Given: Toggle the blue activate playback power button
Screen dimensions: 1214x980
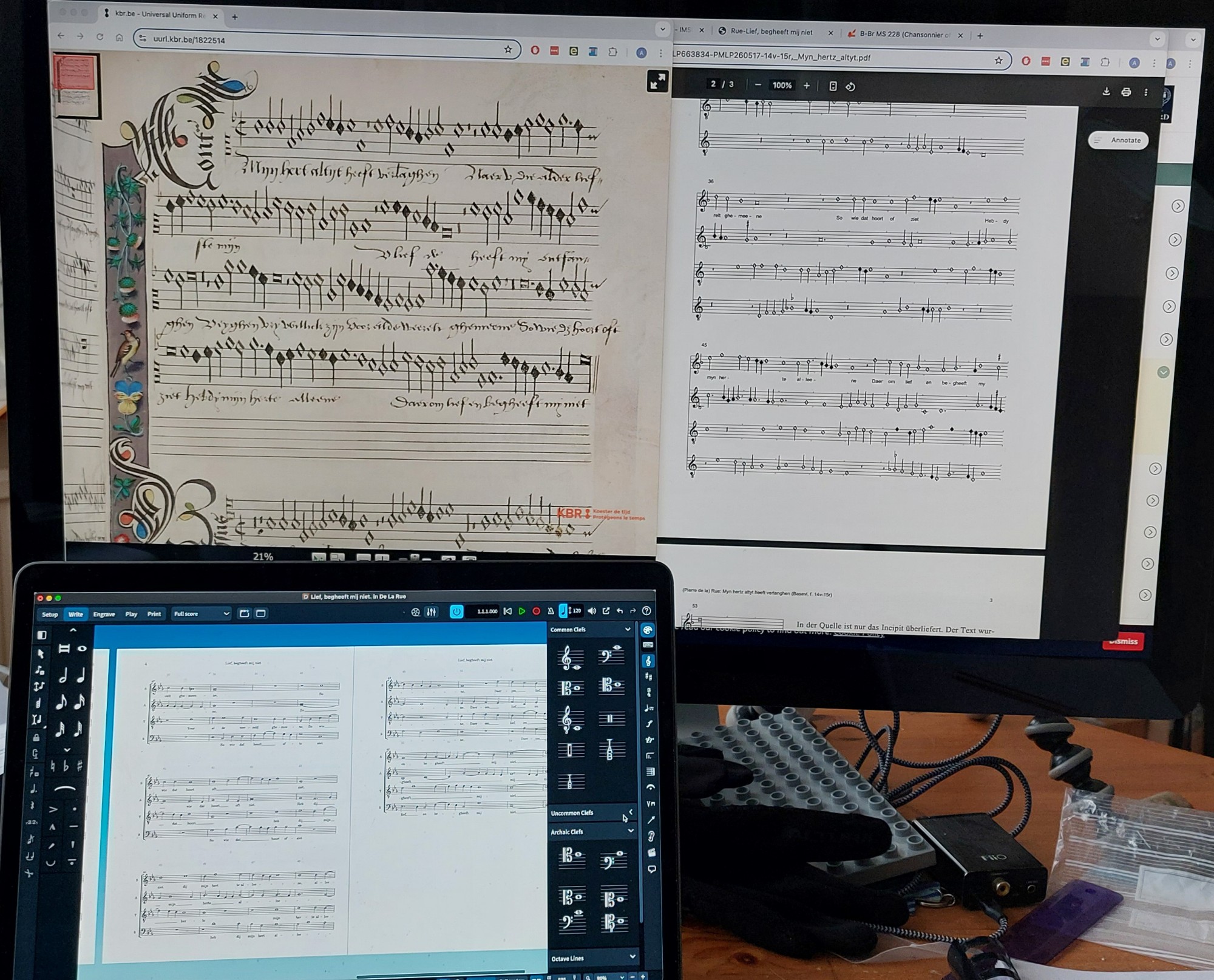Looking at the screenshot, I should [456, 611].
